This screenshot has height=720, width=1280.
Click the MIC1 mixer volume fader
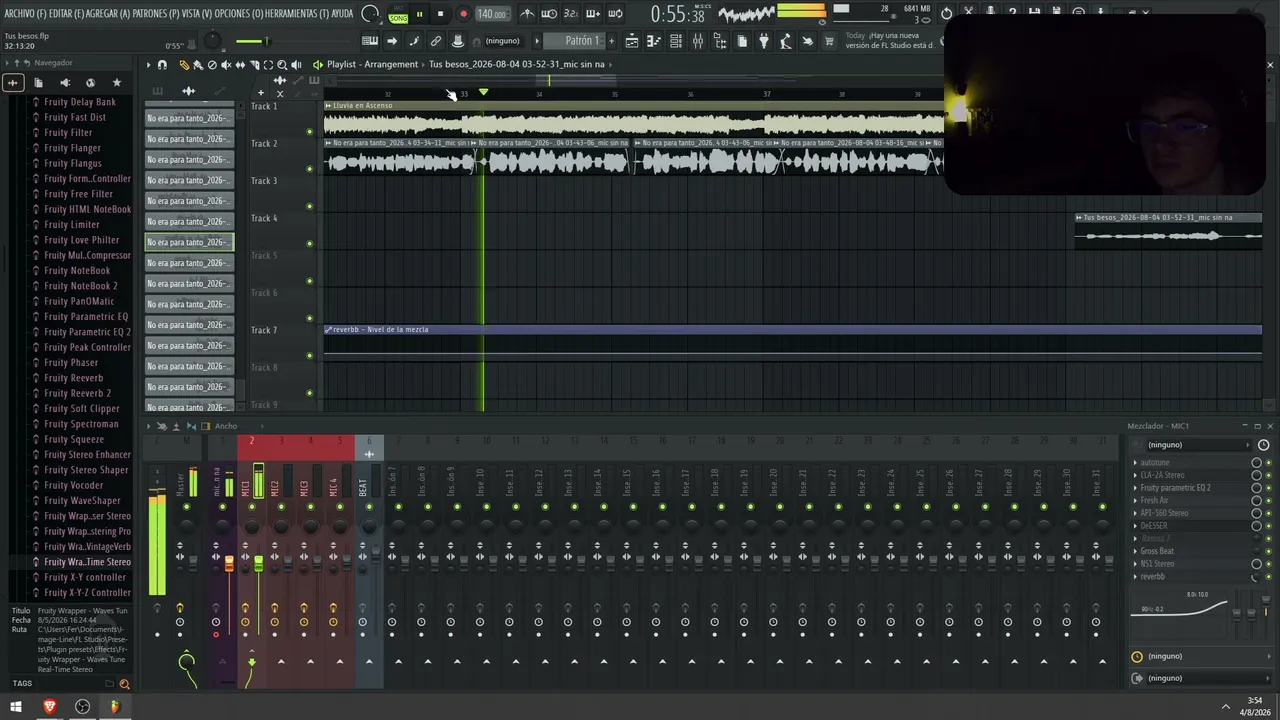[258, 564]
